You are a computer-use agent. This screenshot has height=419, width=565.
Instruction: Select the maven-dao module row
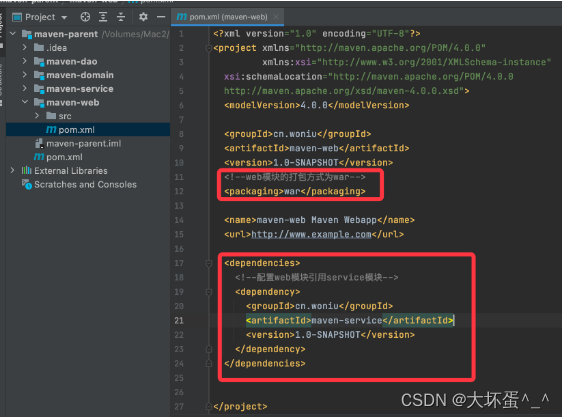pos(88,61)
